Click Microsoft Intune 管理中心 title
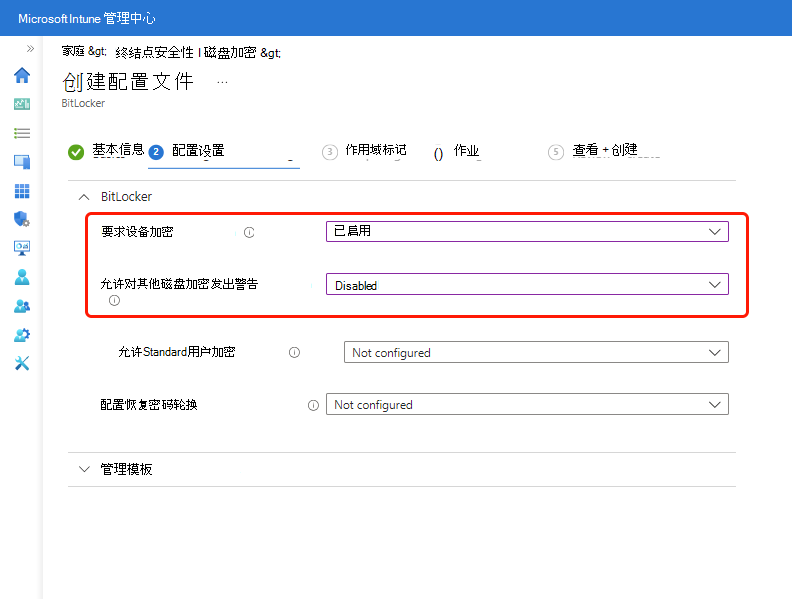 pyautogui.click(x=86, y=19)
